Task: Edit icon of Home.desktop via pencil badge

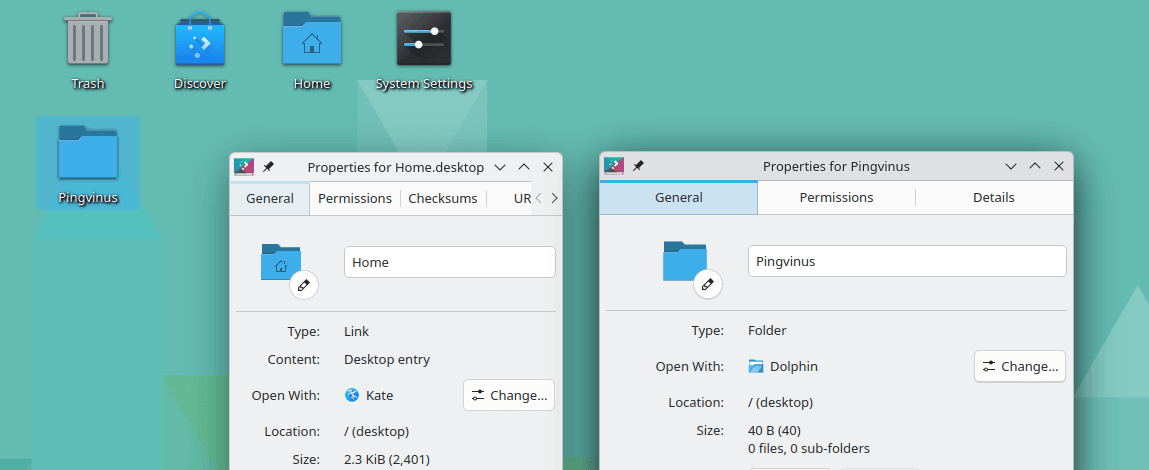Action: 304,285
